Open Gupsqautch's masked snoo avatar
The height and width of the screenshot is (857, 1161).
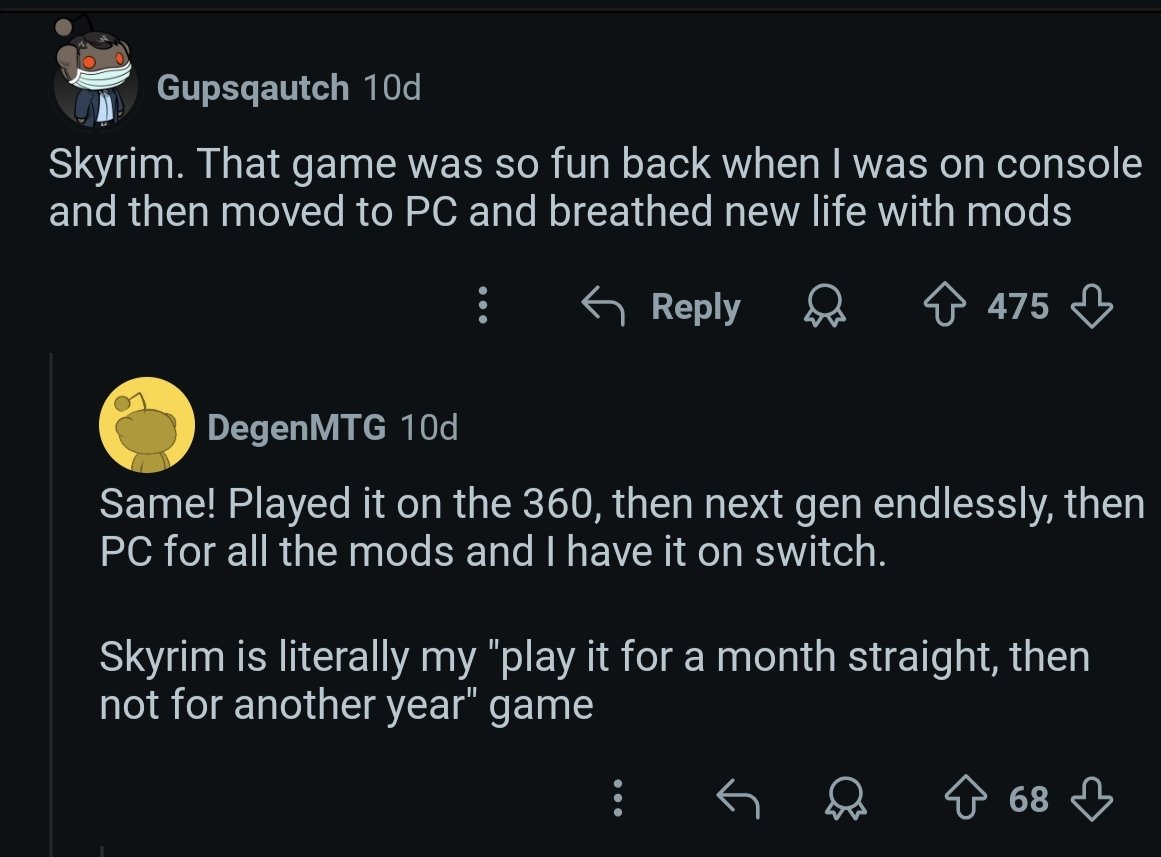(95, 86)
